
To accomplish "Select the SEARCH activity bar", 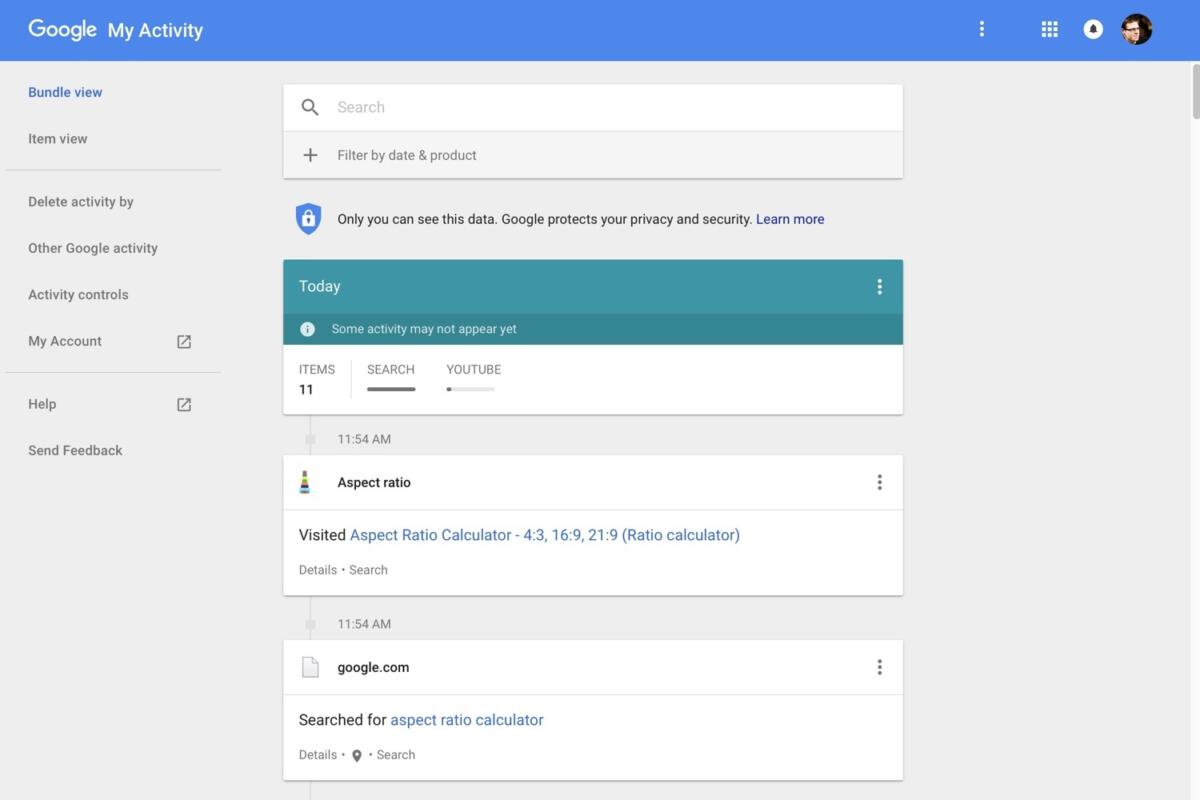I will pyautogui.click(x=391, y=377).
